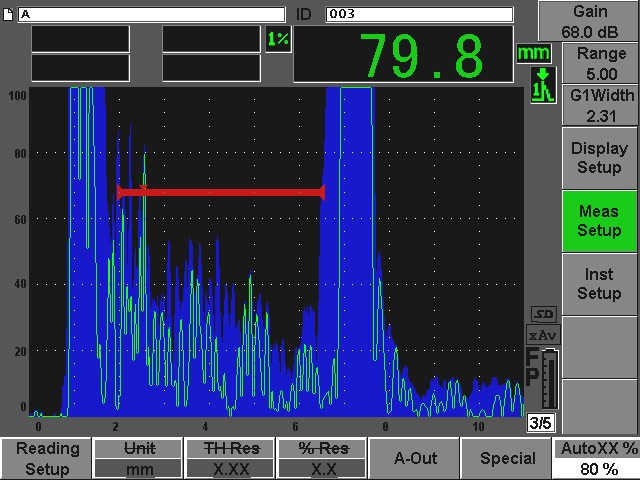Select the Meas Setup menu
The image size is (640, 480).
click(x=598, y=221)
